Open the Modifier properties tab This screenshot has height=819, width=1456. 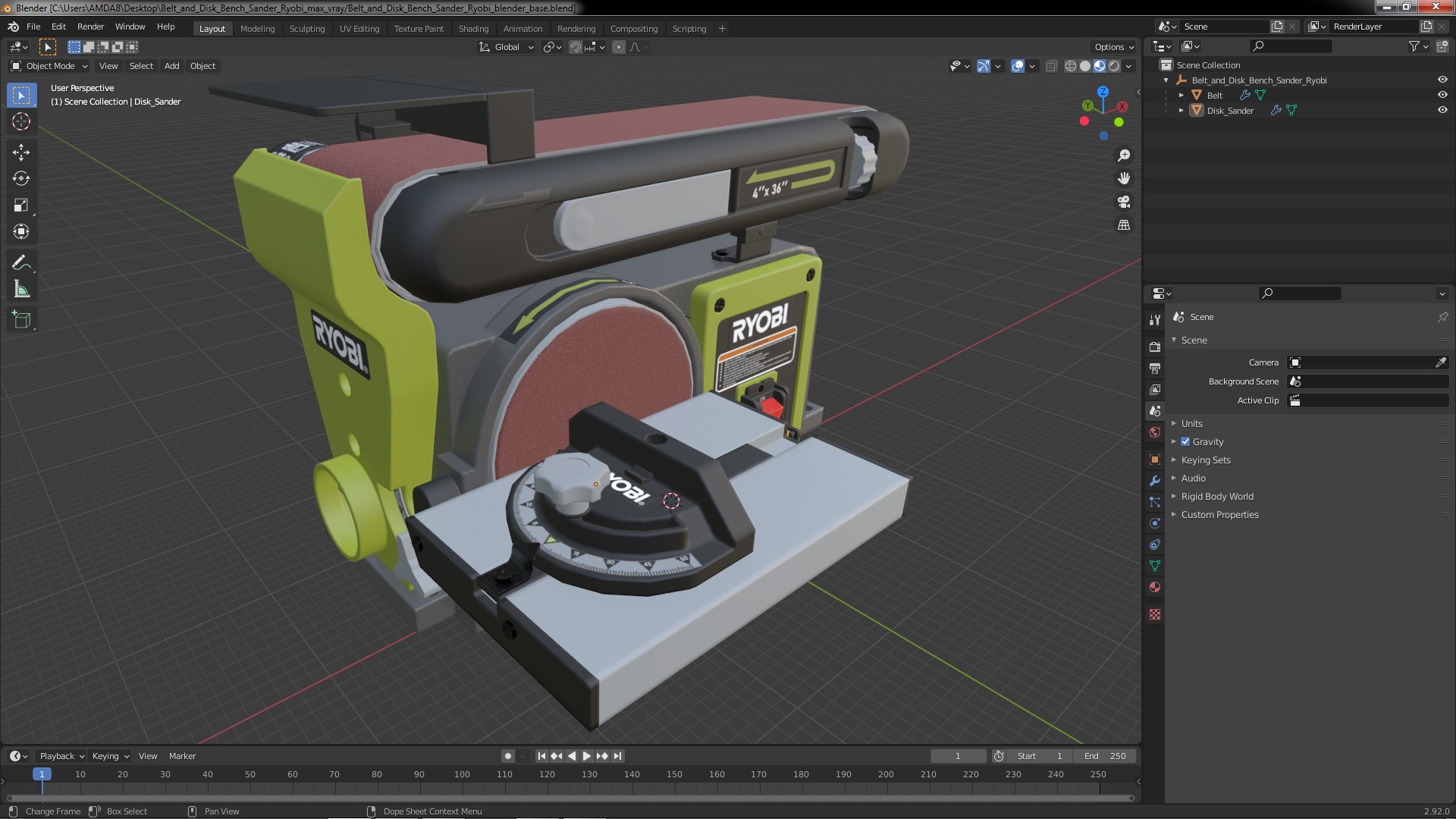tap(1154, 481)
